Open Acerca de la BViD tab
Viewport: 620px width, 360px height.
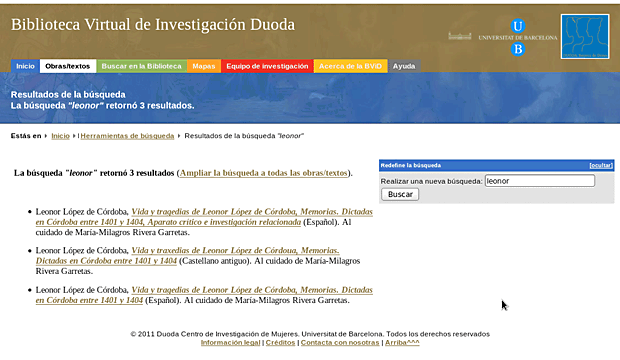coord(350,66)
